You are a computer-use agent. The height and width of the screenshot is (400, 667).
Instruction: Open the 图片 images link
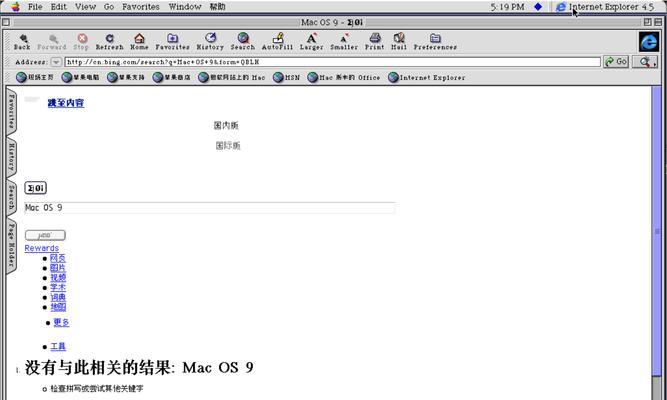[x=58, y=268]
